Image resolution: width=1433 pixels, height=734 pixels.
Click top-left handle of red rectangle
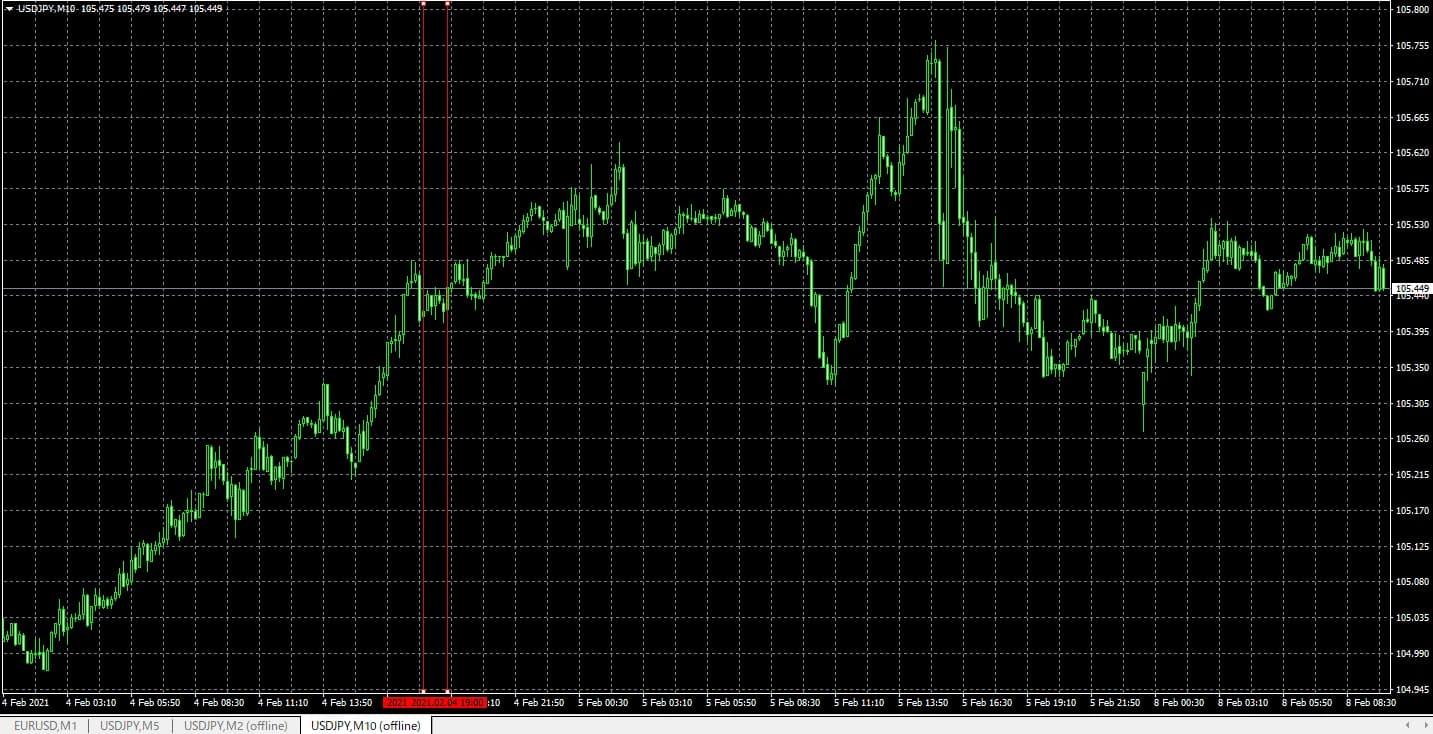point(423,3)
